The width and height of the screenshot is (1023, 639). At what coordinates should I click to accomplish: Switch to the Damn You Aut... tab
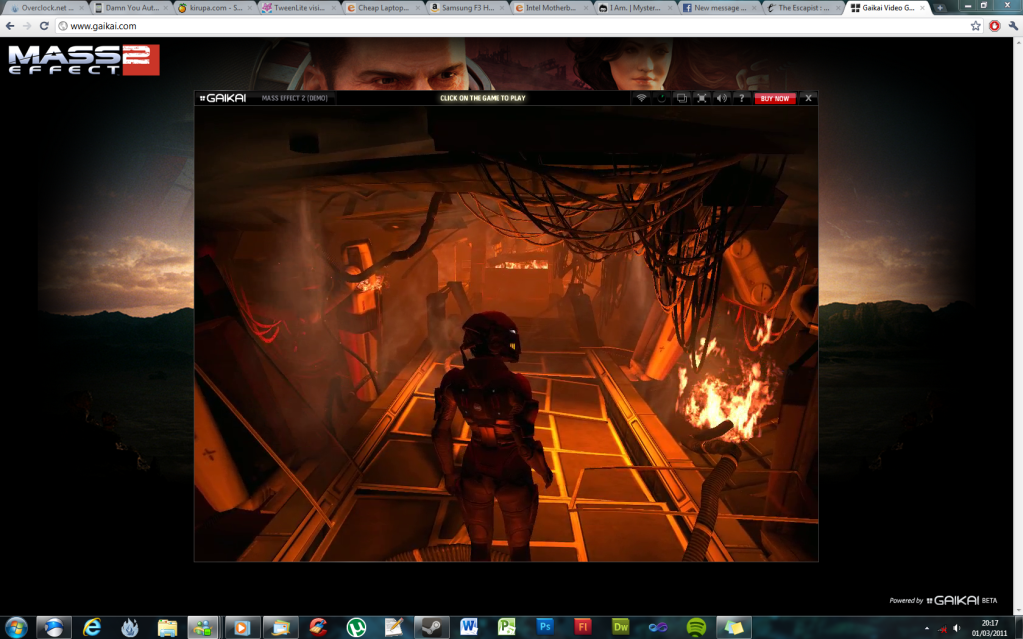(129, 8)
